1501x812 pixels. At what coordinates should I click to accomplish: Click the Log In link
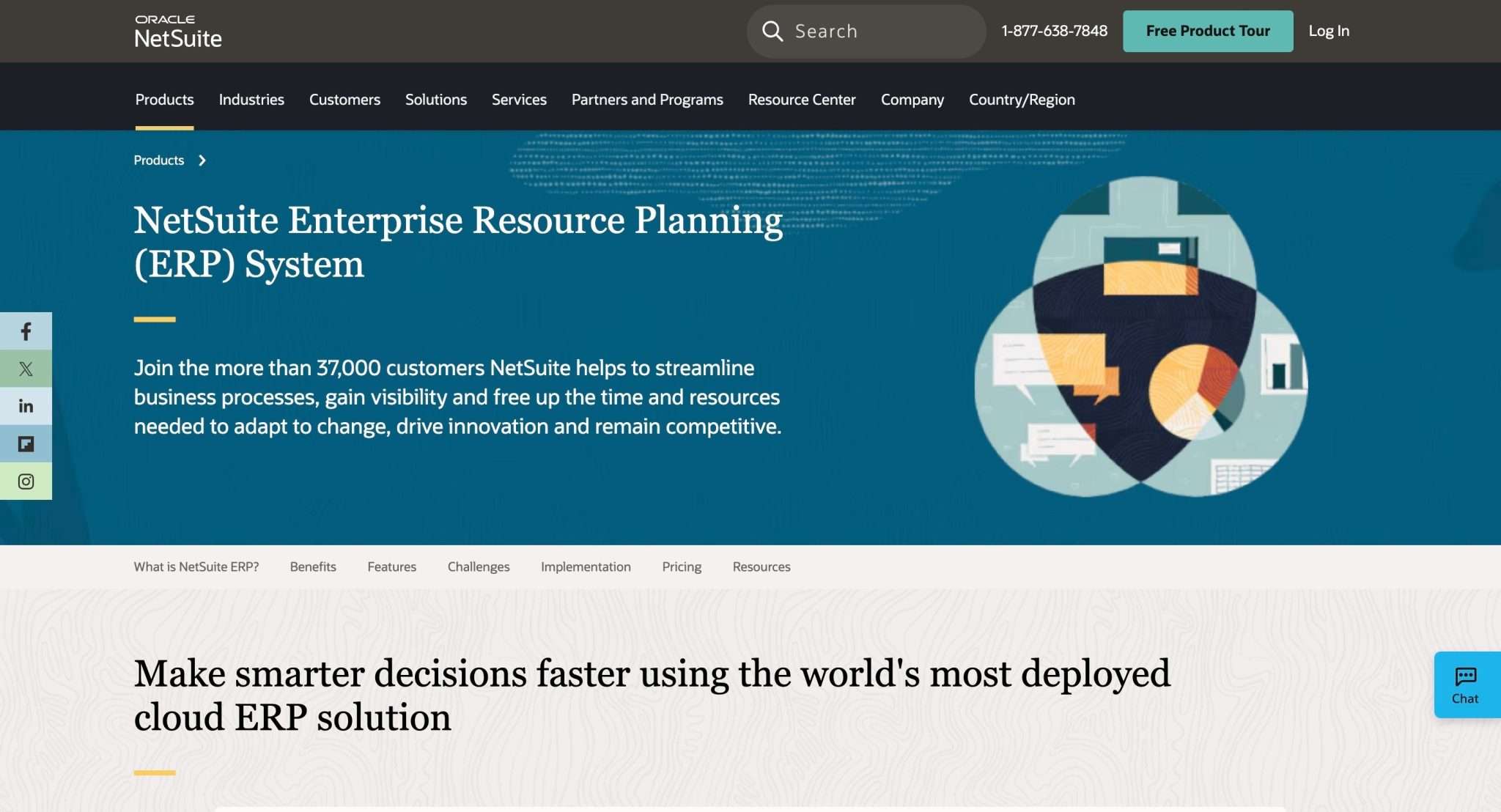(x=1329, y=31)
